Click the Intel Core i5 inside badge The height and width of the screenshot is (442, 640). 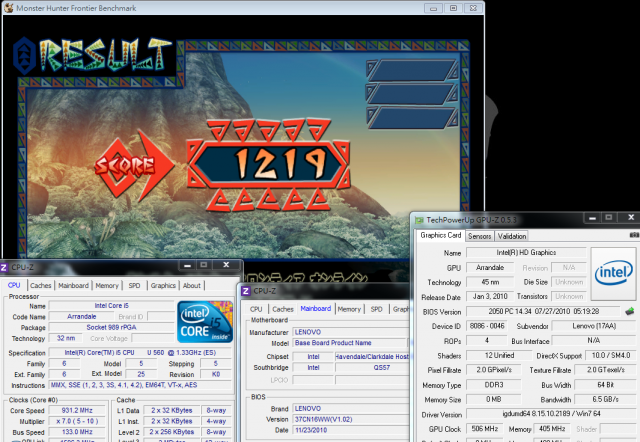205,322
